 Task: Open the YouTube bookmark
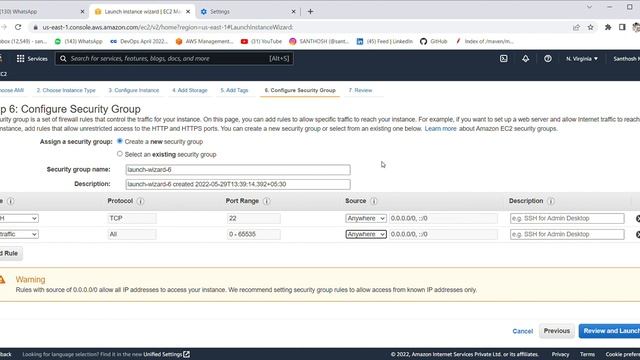(x=261, y=41)
